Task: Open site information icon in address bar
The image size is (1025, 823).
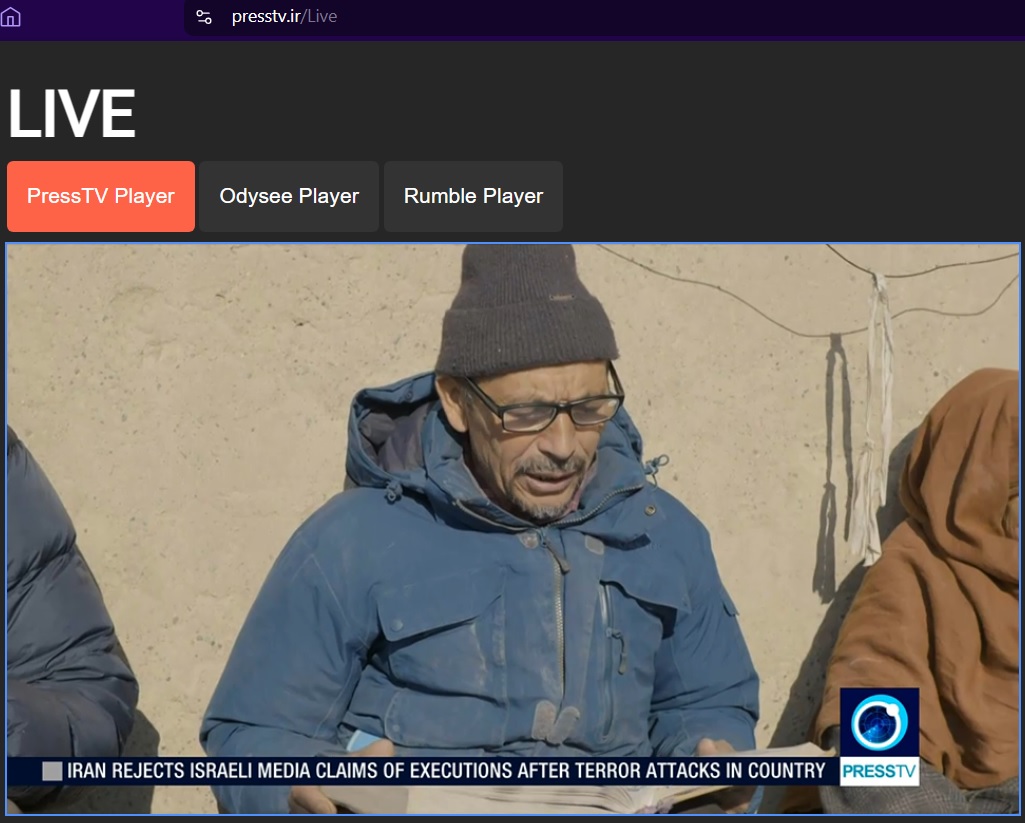Action: [204, 17]
